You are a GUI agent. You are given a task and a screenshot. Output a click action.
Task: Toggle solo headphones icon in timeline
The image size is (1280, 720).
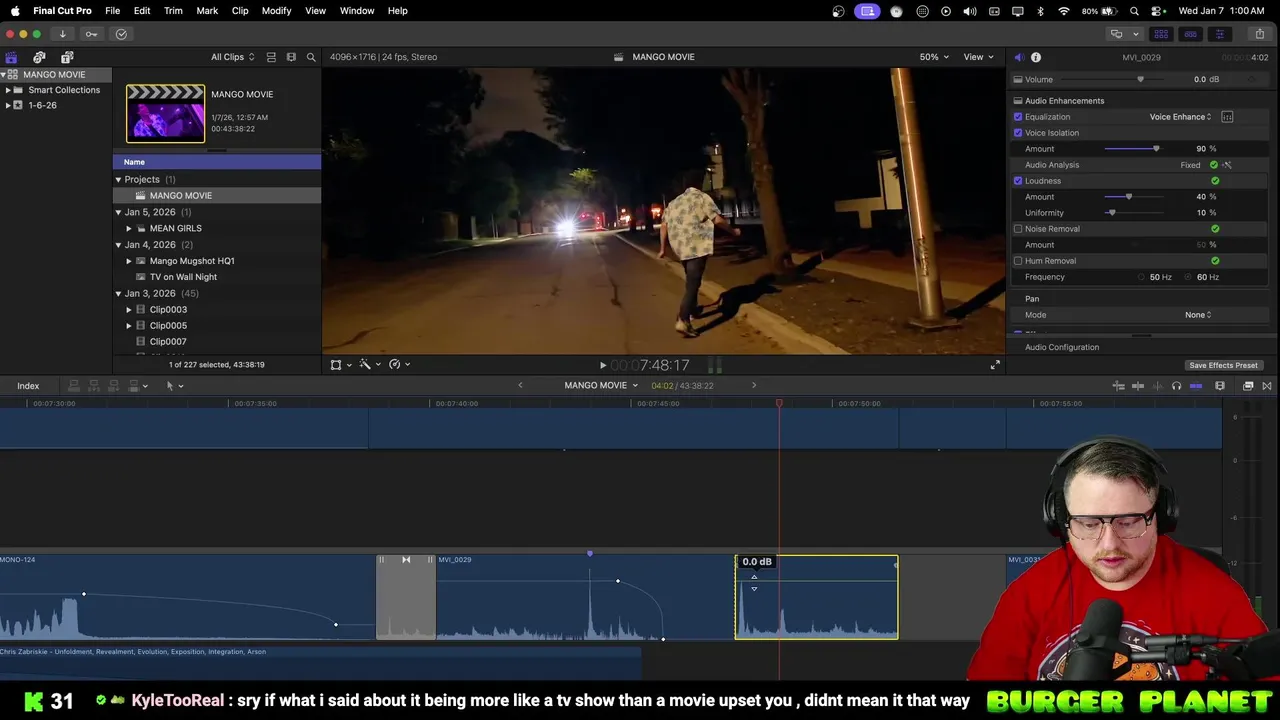tap(1176, 386)
